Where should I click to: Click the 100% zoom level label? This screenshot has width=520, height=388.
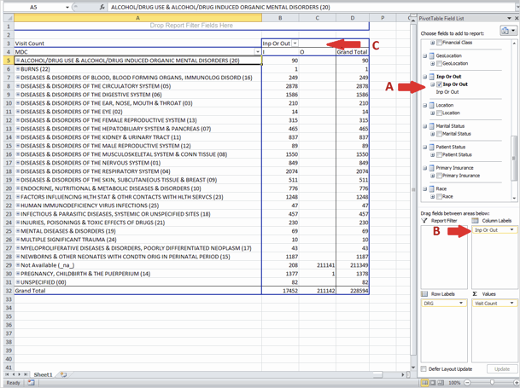(454, 383)
